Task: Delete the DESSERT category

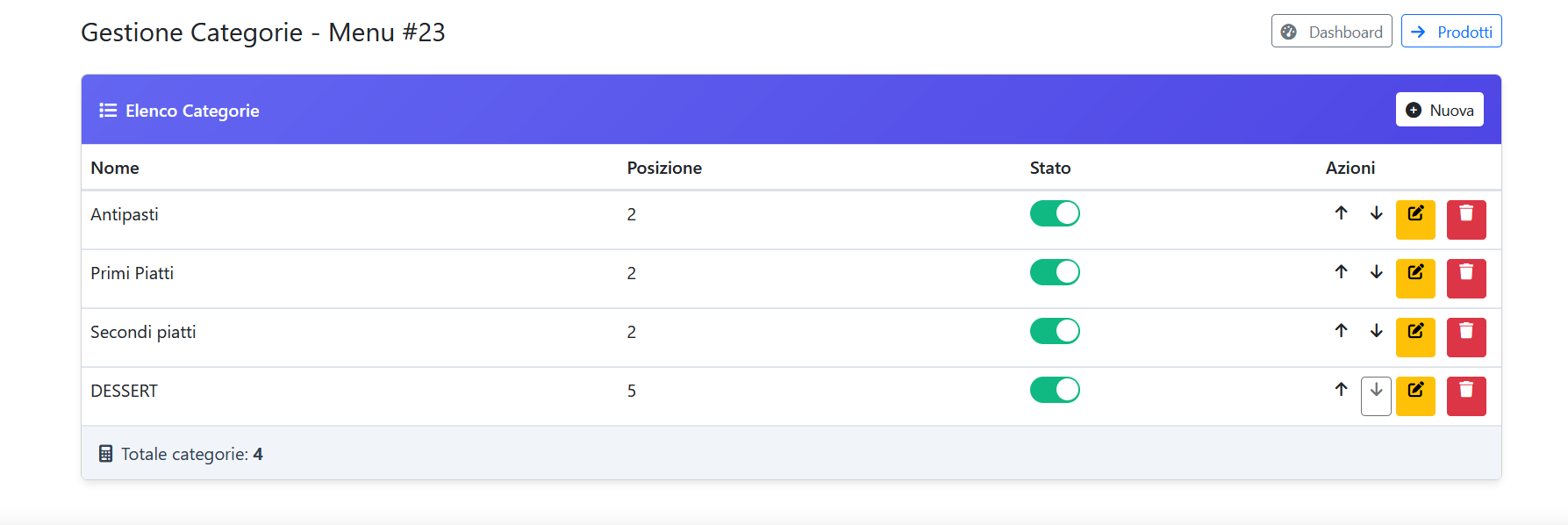Action: [x=1466, y=395]
